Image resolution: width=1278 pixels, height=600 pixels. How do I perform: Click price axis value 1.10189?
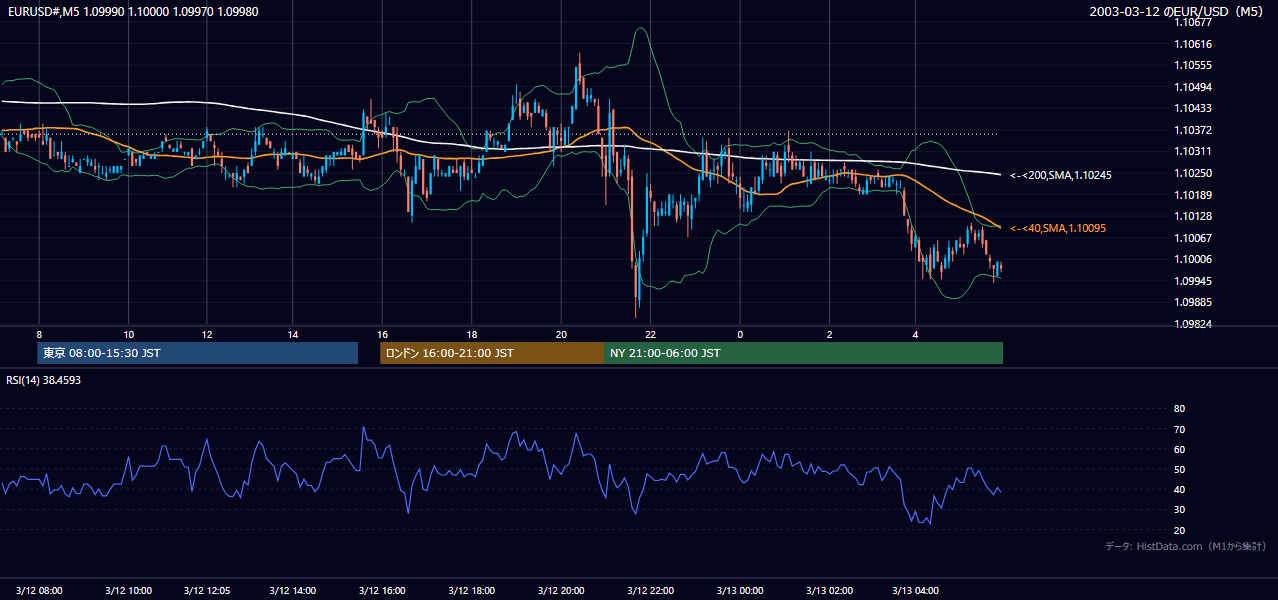click(x=1194, y=195)
